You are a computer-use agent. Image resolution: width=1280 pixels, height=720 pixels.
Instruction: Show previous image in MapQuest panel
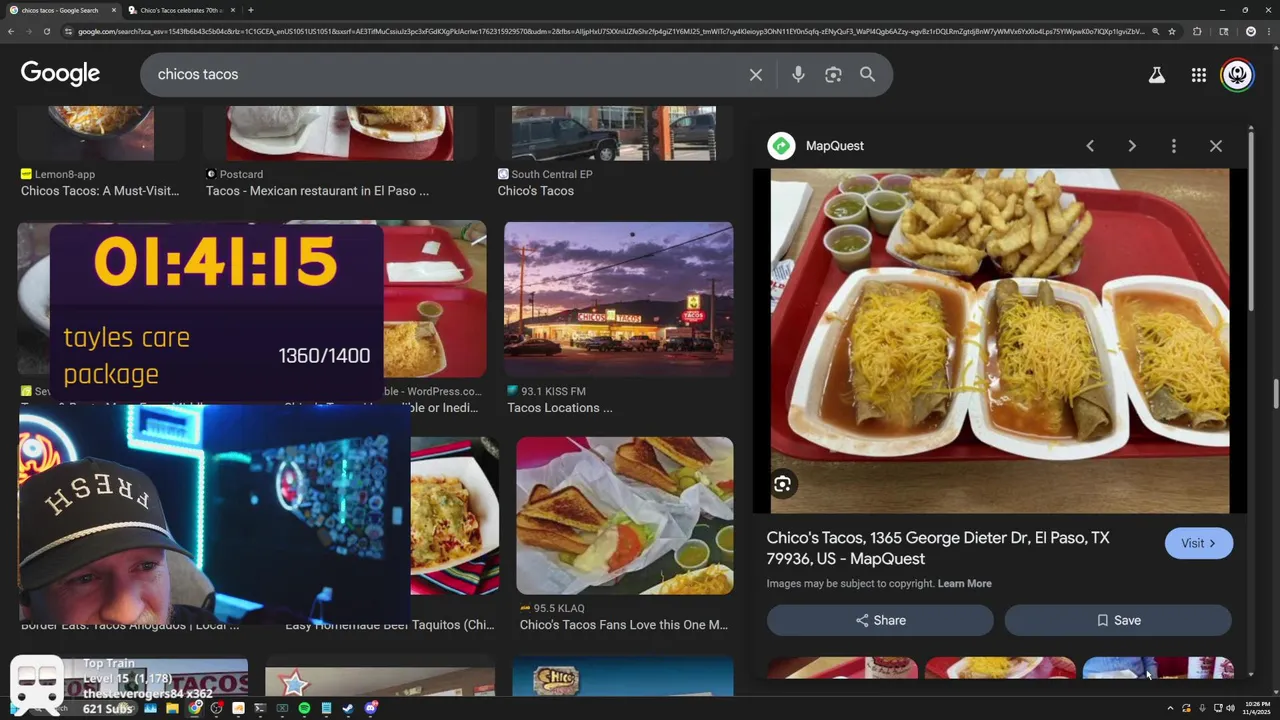(1090, 146)
